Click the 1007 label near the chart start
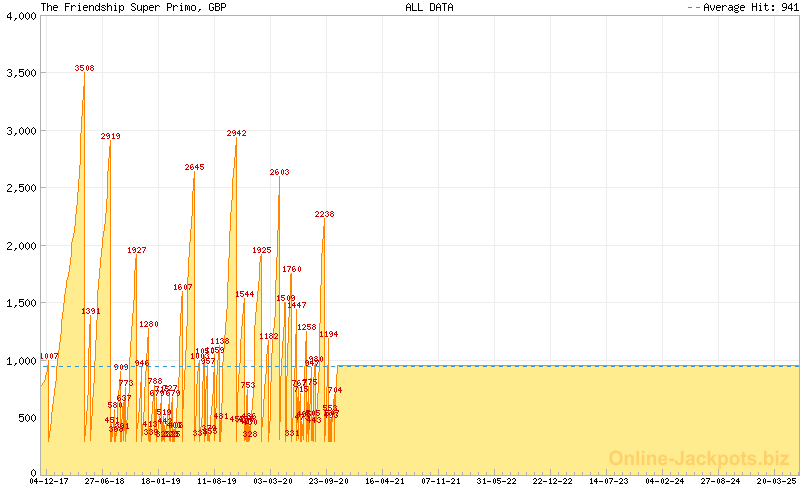 [x=49, y=356]
